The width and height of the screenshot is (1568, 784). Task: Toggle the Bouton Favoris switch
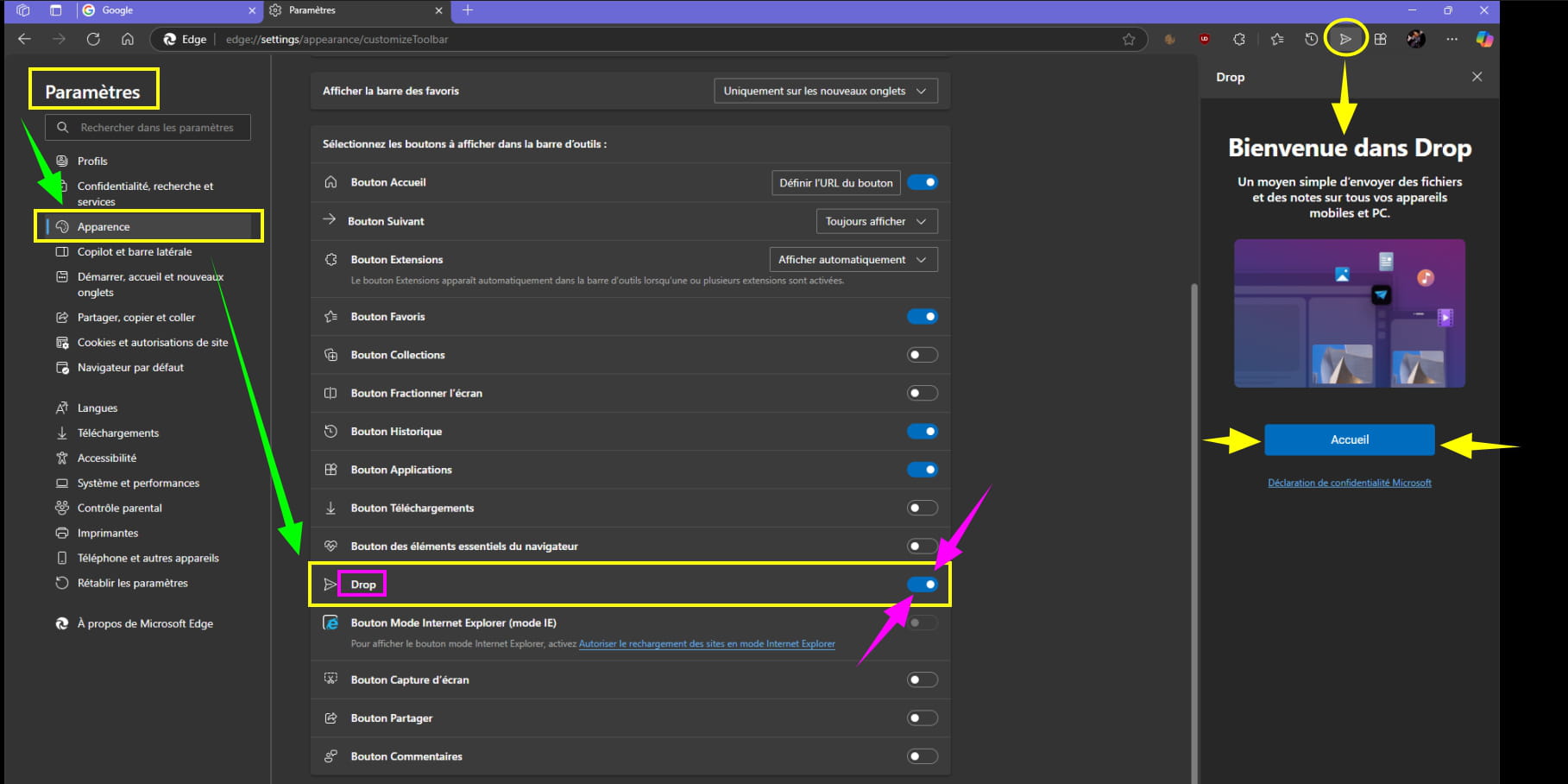click(x=923, y=317)
